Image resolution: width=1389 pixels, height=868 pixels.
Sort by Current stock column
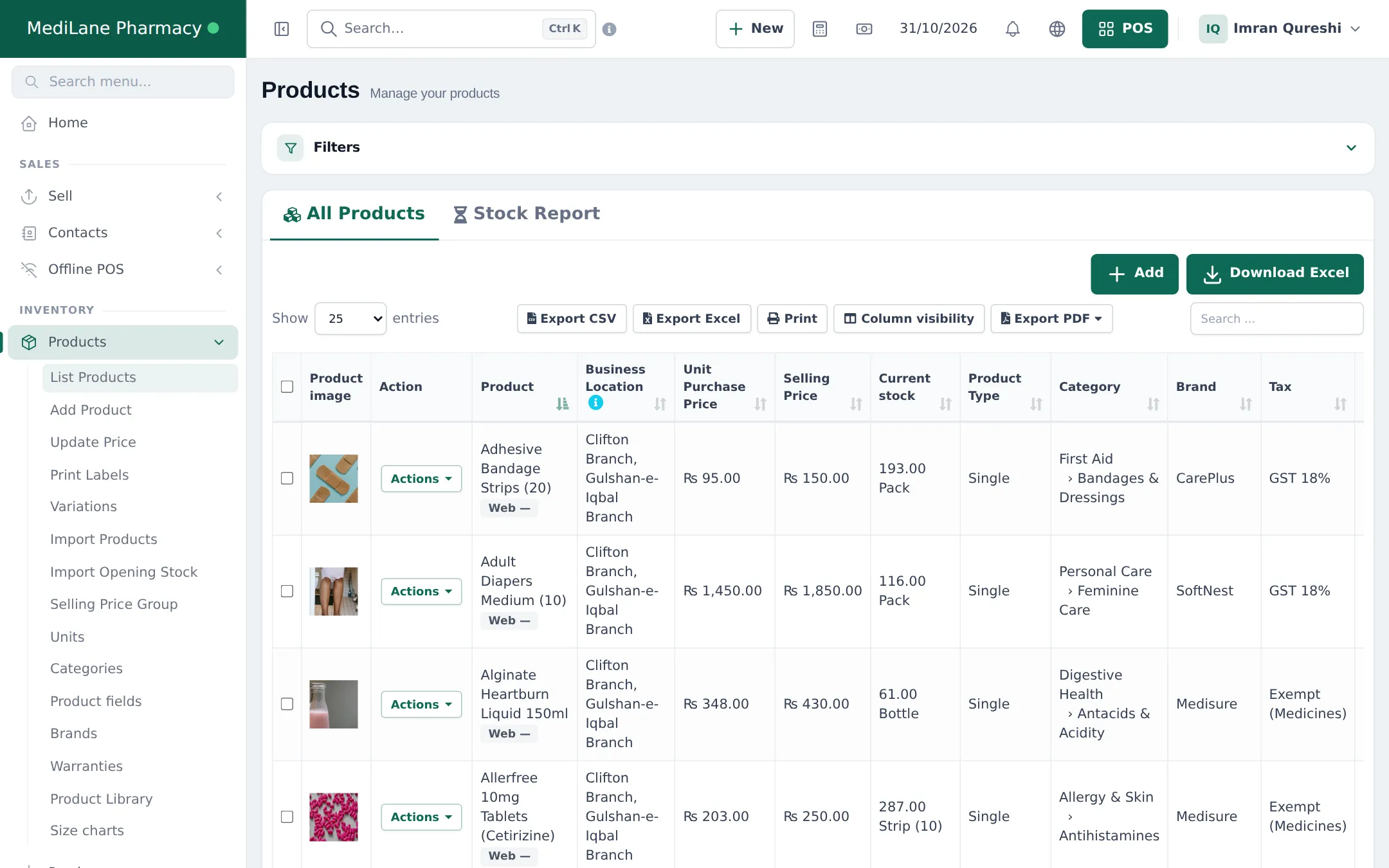(945, 404)
